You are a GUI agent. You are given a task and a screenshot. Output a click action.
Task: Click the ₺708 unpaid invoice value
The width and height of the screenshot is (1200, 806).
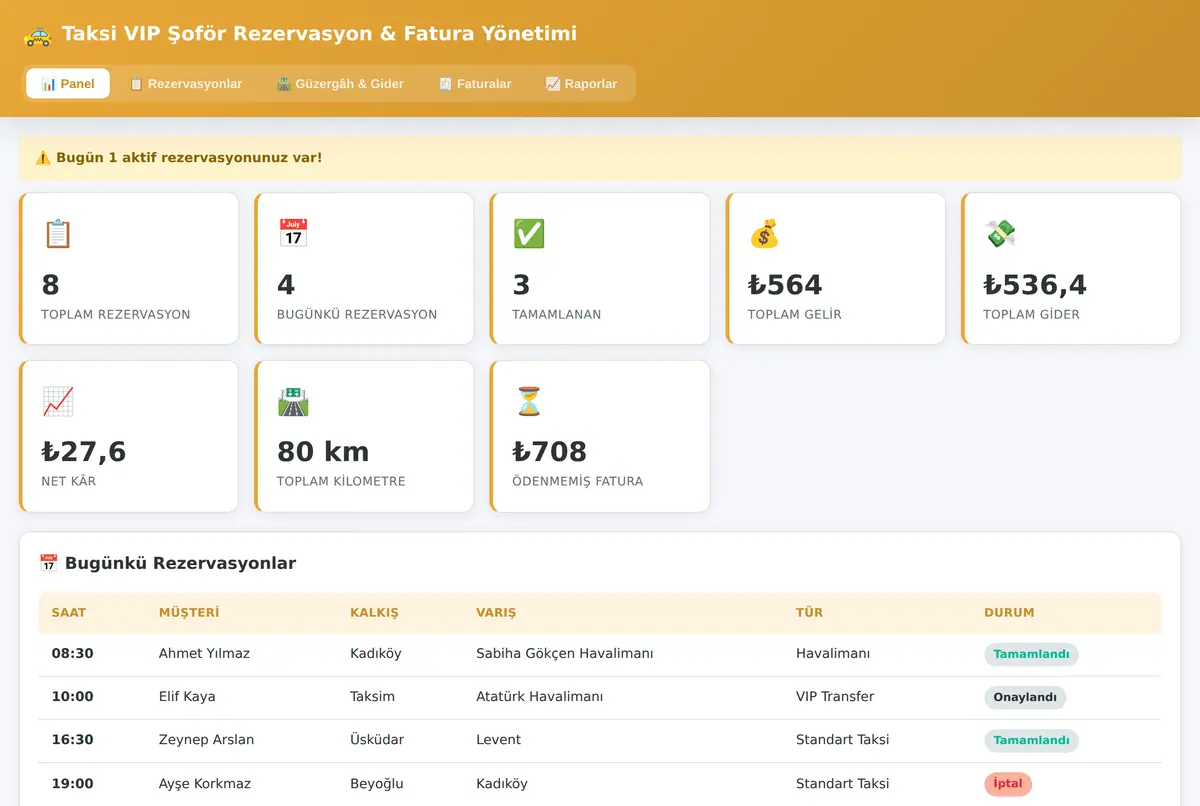[x=549, y=452]
